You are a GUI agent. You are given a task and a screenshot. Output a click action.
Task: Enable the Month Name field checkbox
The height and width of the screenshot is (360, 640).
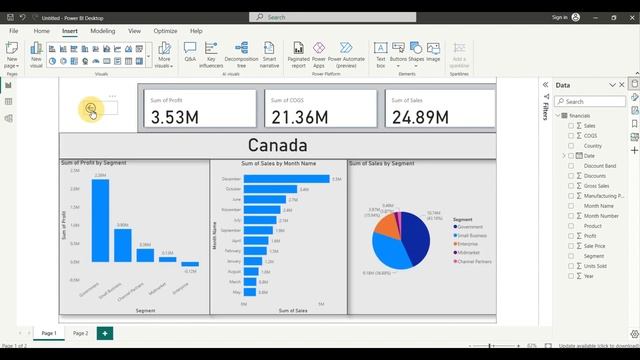571,206
